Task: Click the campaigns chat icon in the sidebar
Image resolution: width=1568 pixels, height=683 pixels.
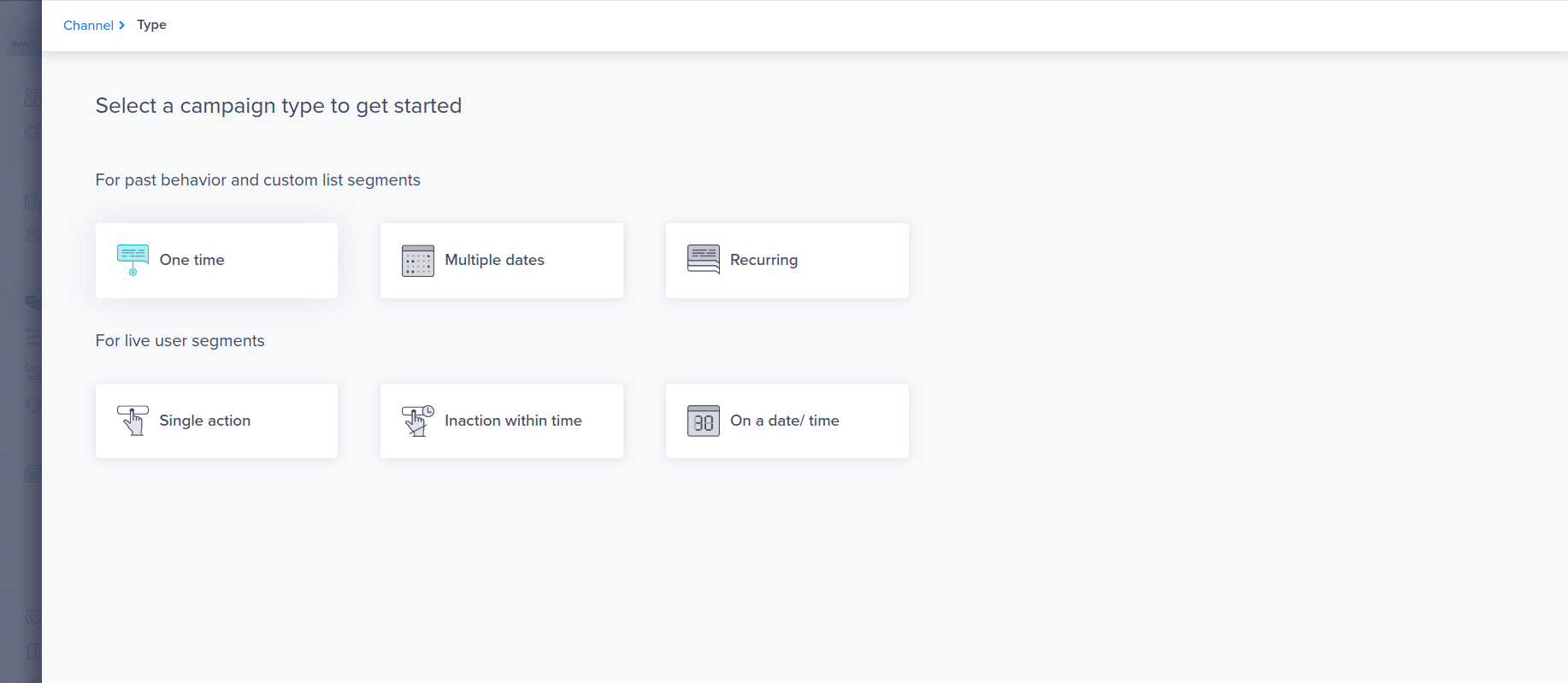Action: tap(32, 302)
